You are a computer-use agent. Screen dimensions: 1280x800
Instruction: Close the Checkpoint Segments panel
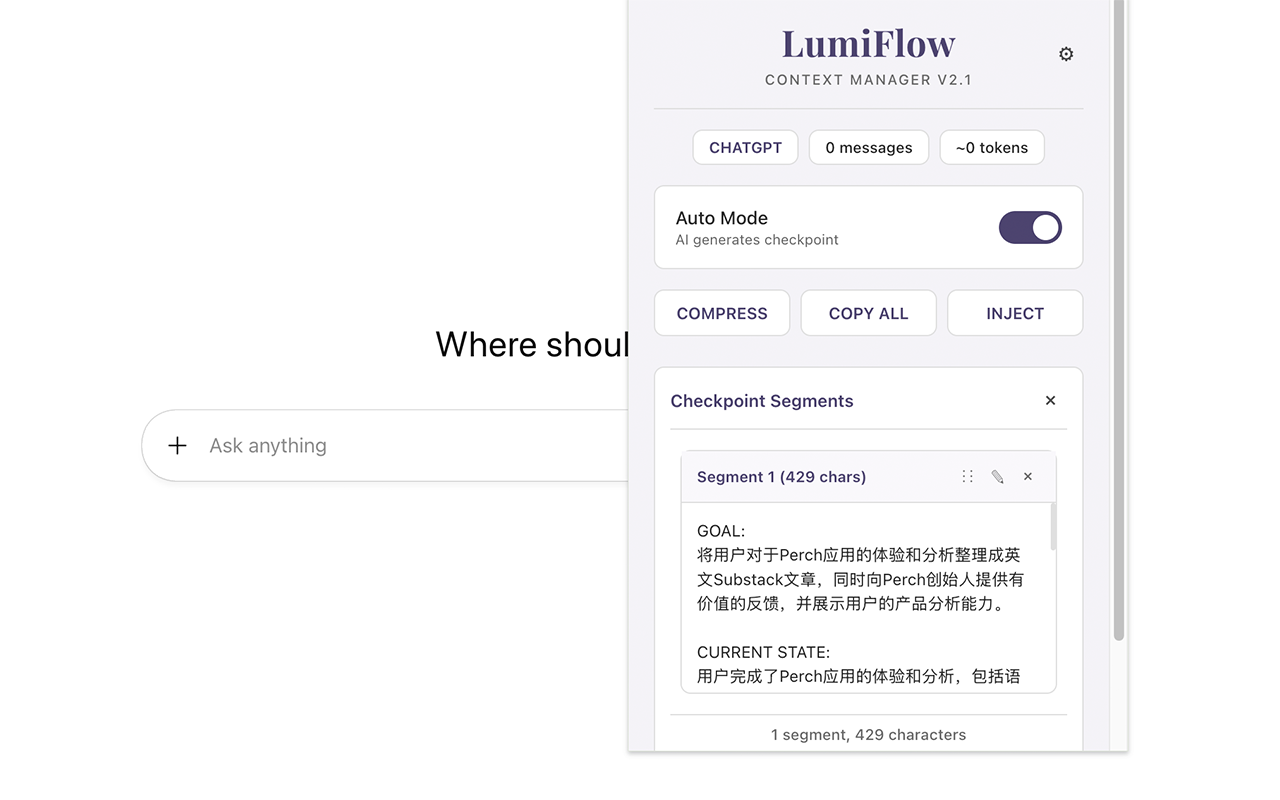[x=1050, y=400]
